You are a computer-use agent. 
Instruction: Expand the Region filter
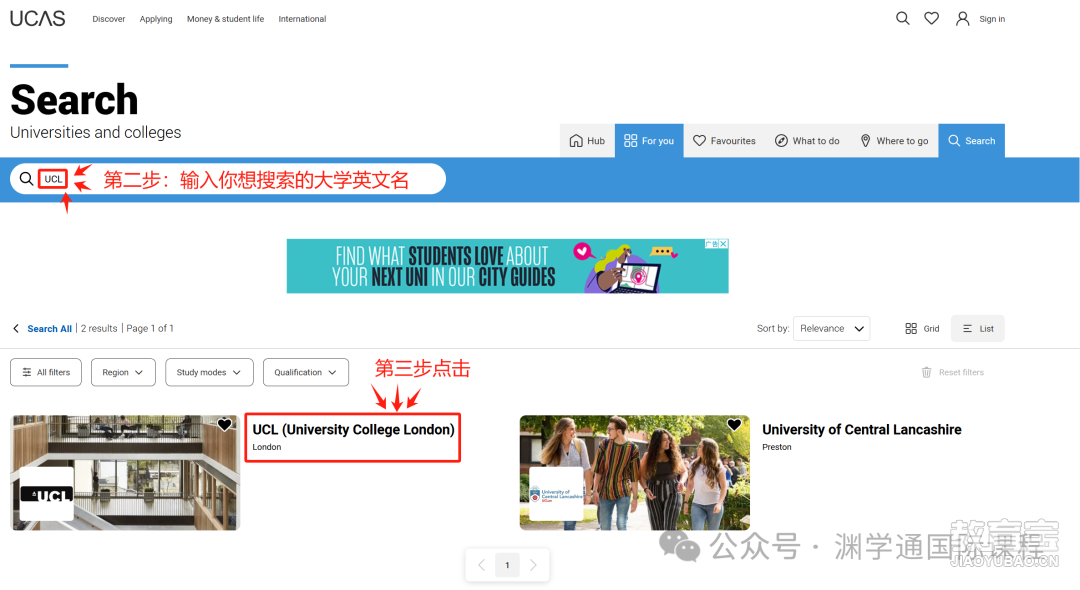click(123, 372)
